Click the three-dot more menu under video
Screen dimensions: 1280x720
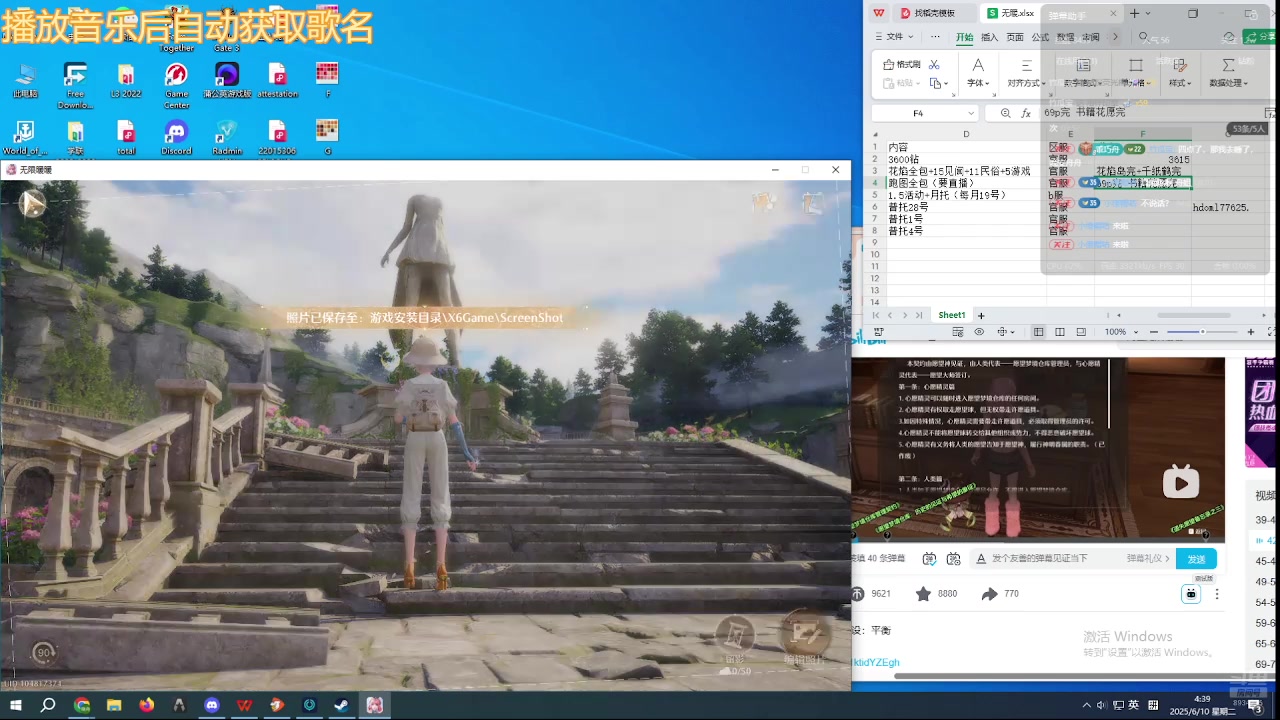tap(1217, 594)
